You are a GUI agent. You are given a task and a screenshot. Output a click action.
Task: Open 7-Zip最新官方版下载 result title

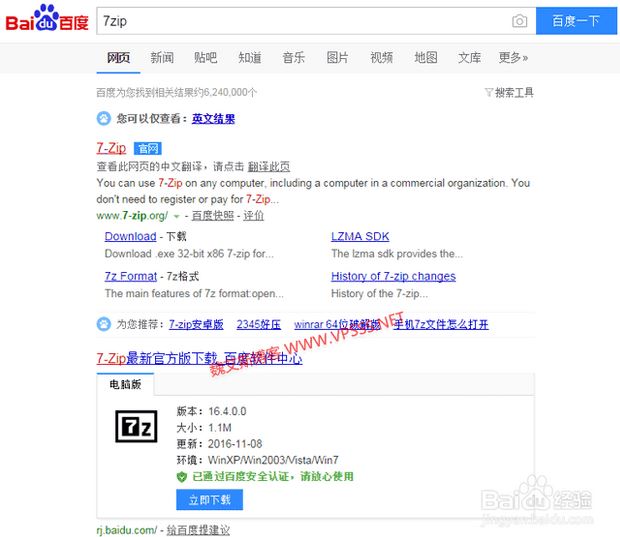(199, 359)
